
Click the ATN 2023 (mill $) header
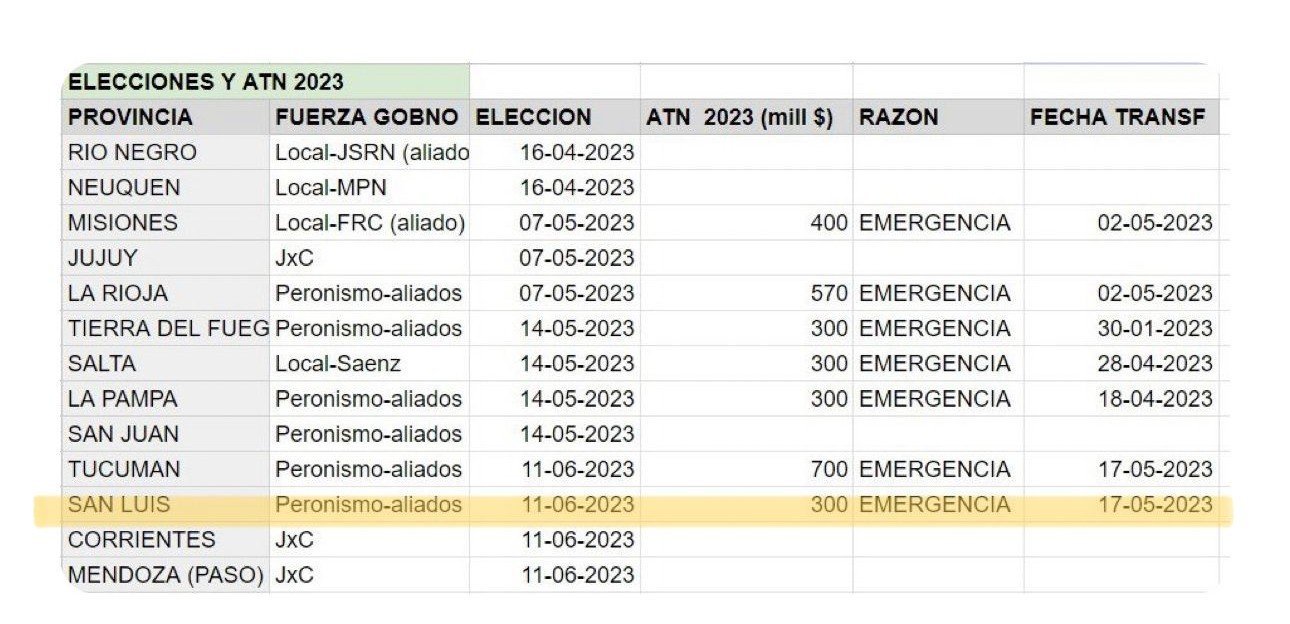tap(739, 117)
